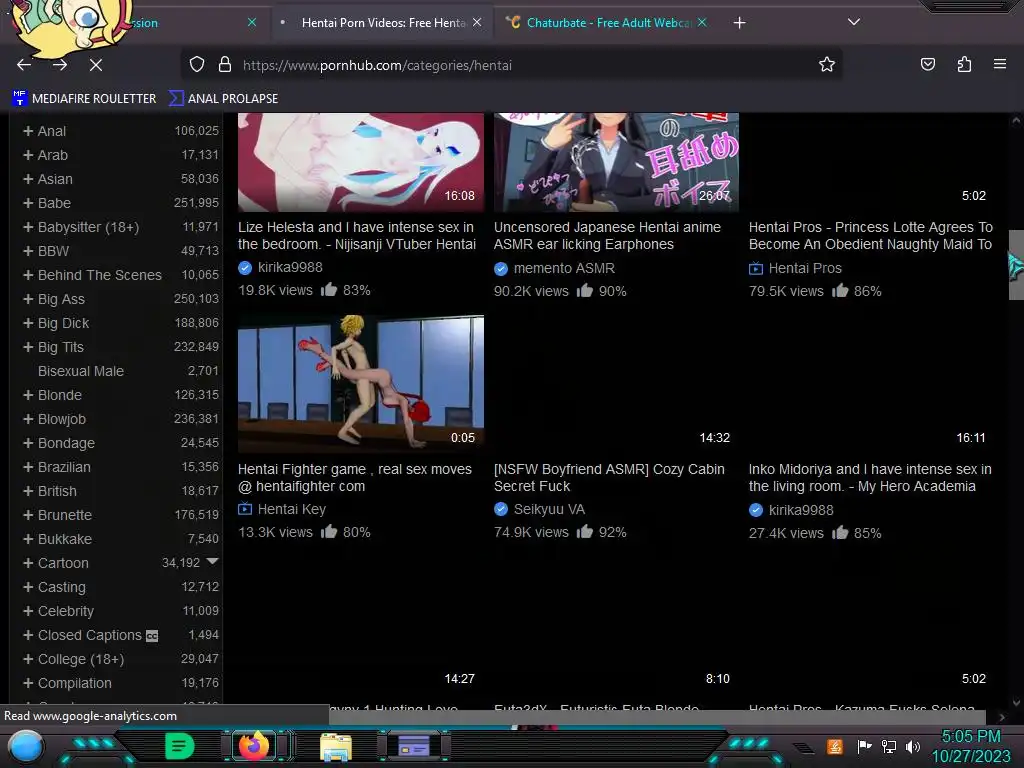Click the verified badge beside kirika9988 under Lize Helesta
The height and width of the screenshot is (768, 1024).
coord(245,268)
